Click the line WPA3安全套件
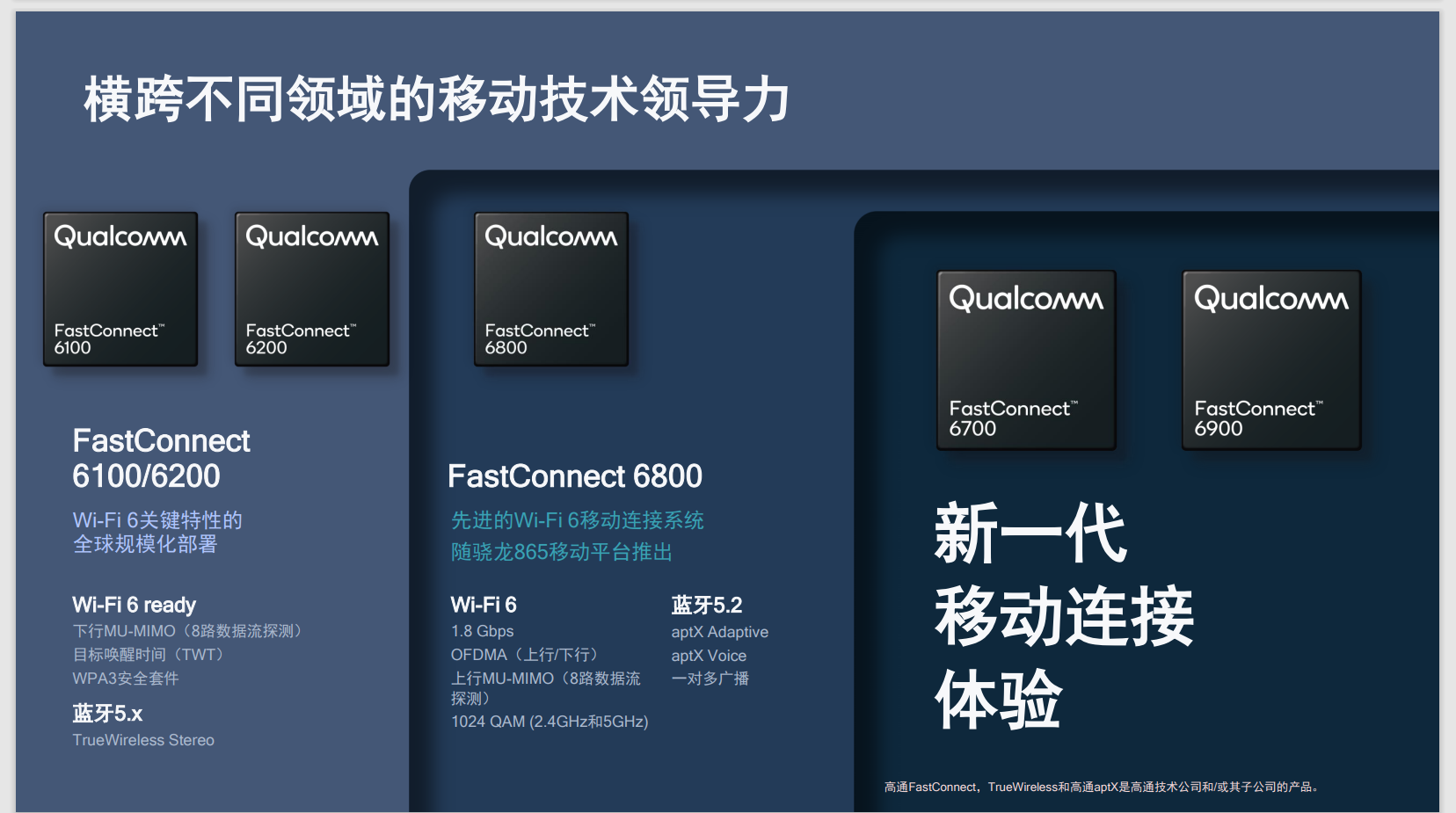Image resolution: width=1456 pixels, height=813 pixels. [x=126, y=679]
